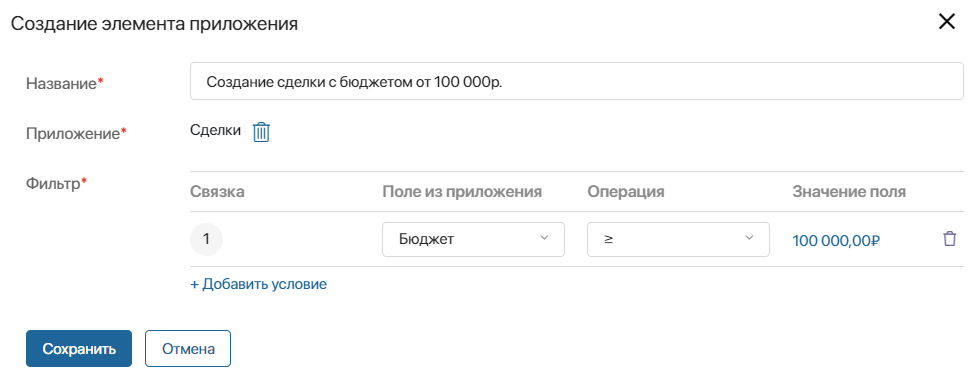Click the condition number 1 badge
This screenshot has width=979, height=374.
point(206,239)
